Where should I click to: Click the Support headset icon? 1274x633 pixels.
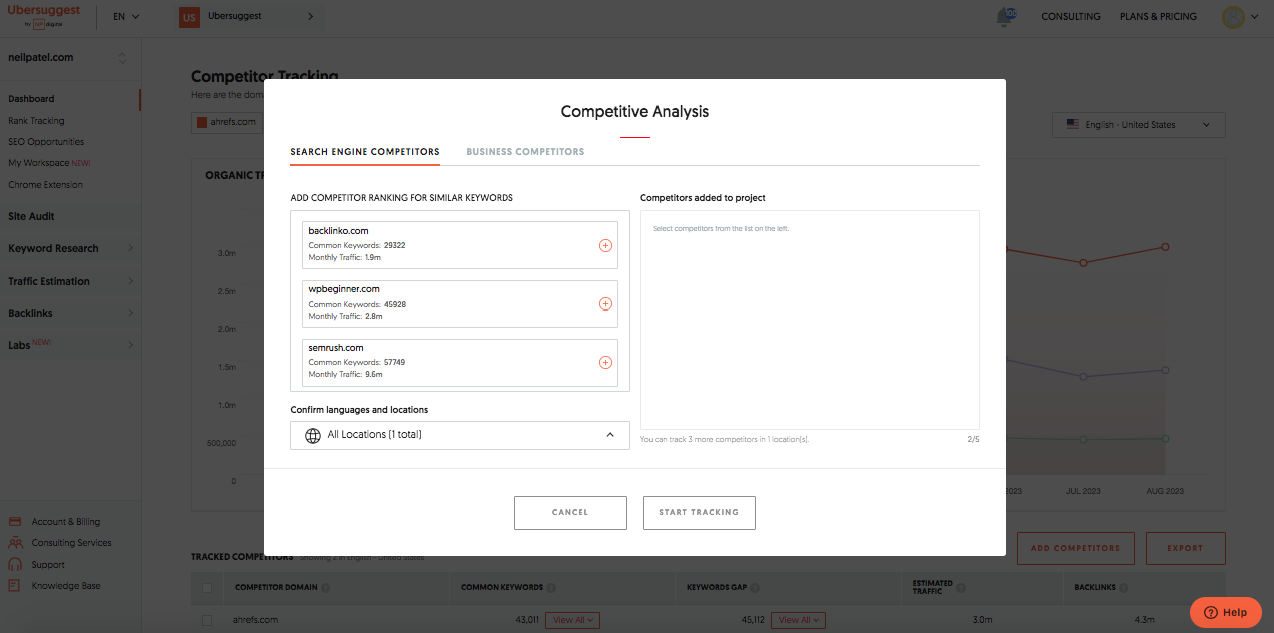coord(15,565)
